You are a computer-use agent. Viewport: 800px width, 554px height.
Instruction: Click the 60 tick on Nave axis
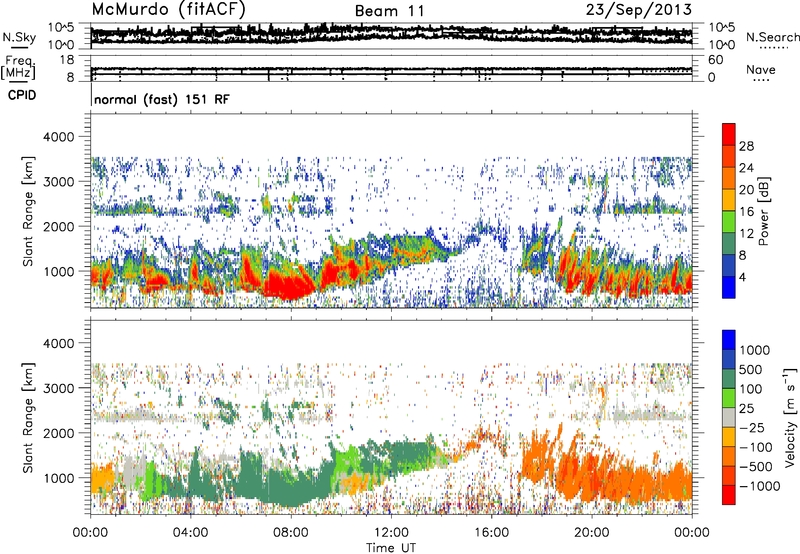click(x=716, y=60)
